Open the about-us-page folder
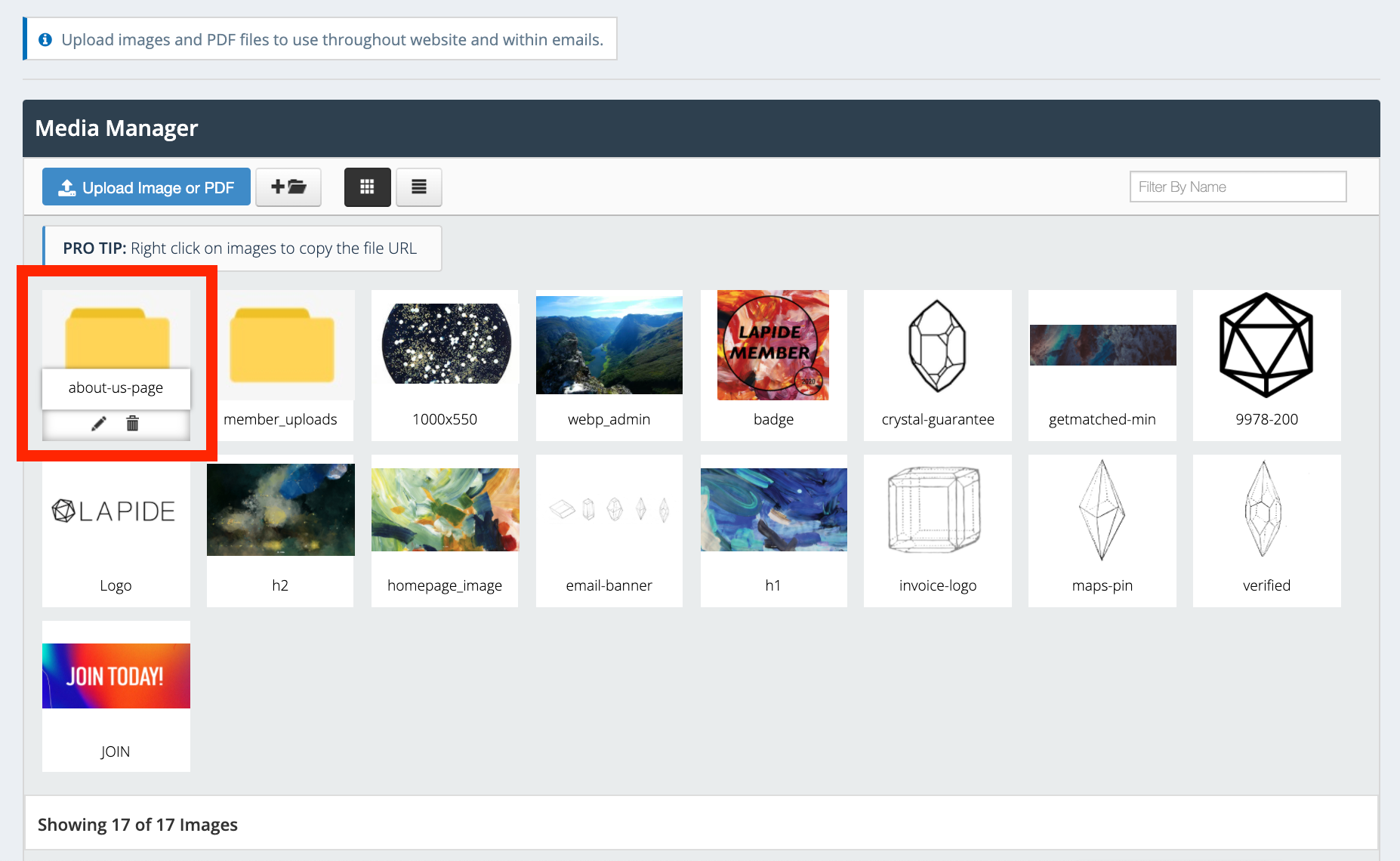The width and height of the screenshot is (1400, 861). coord(116,332)
